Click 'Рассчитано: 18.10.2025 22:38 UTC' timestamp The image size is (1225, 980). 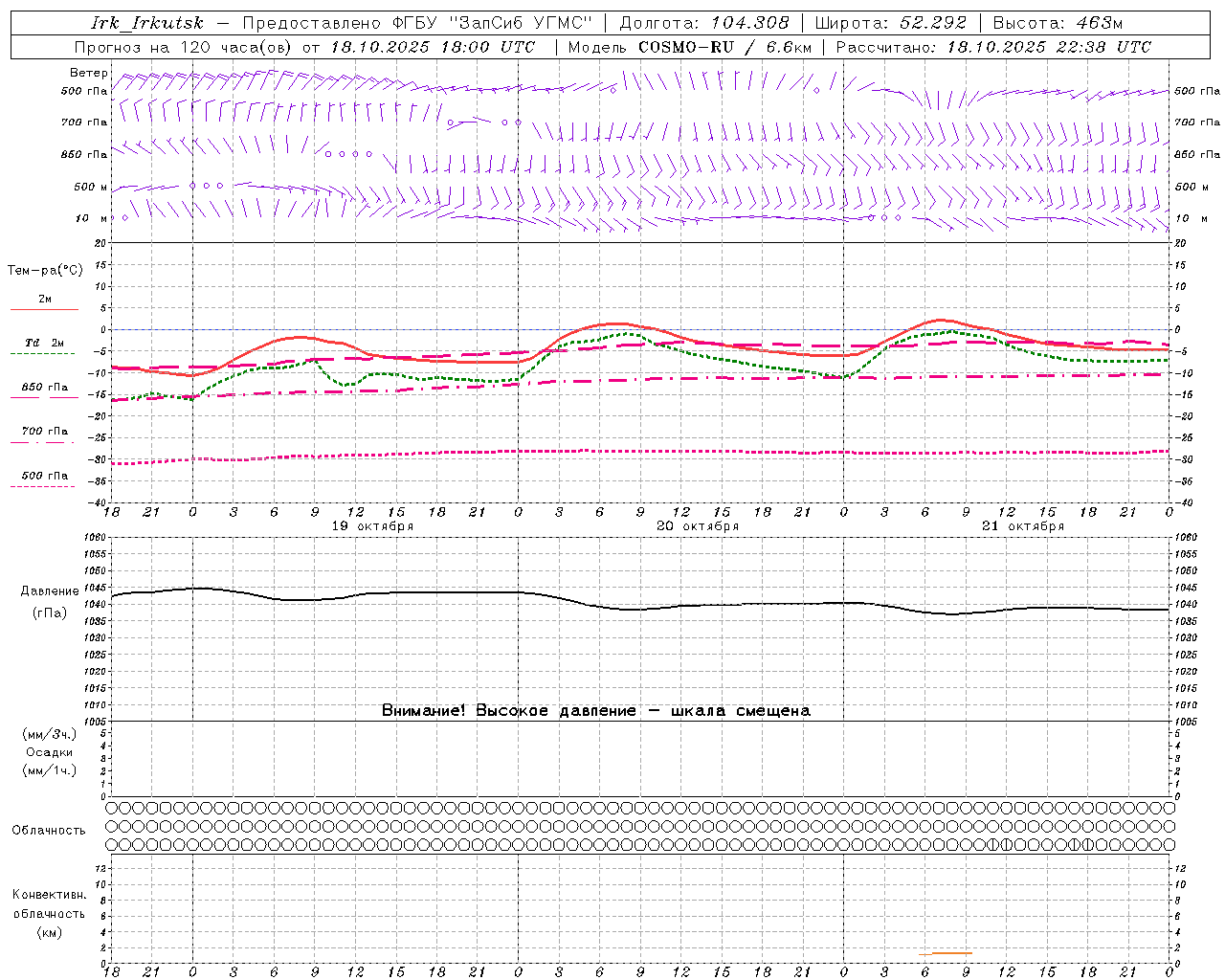pyautogui.click(x=993, y=47)
